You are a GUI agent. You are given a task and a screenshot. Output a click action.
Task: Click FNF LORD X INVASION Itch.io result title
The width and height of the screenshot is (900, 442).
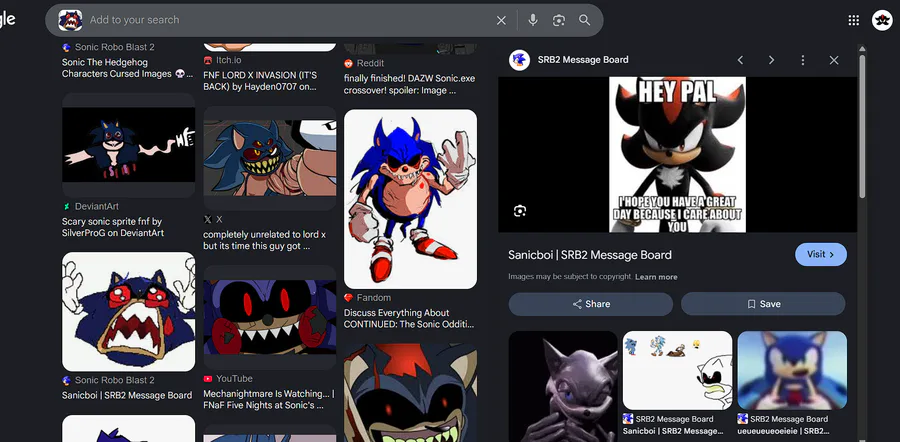(260, 82)
